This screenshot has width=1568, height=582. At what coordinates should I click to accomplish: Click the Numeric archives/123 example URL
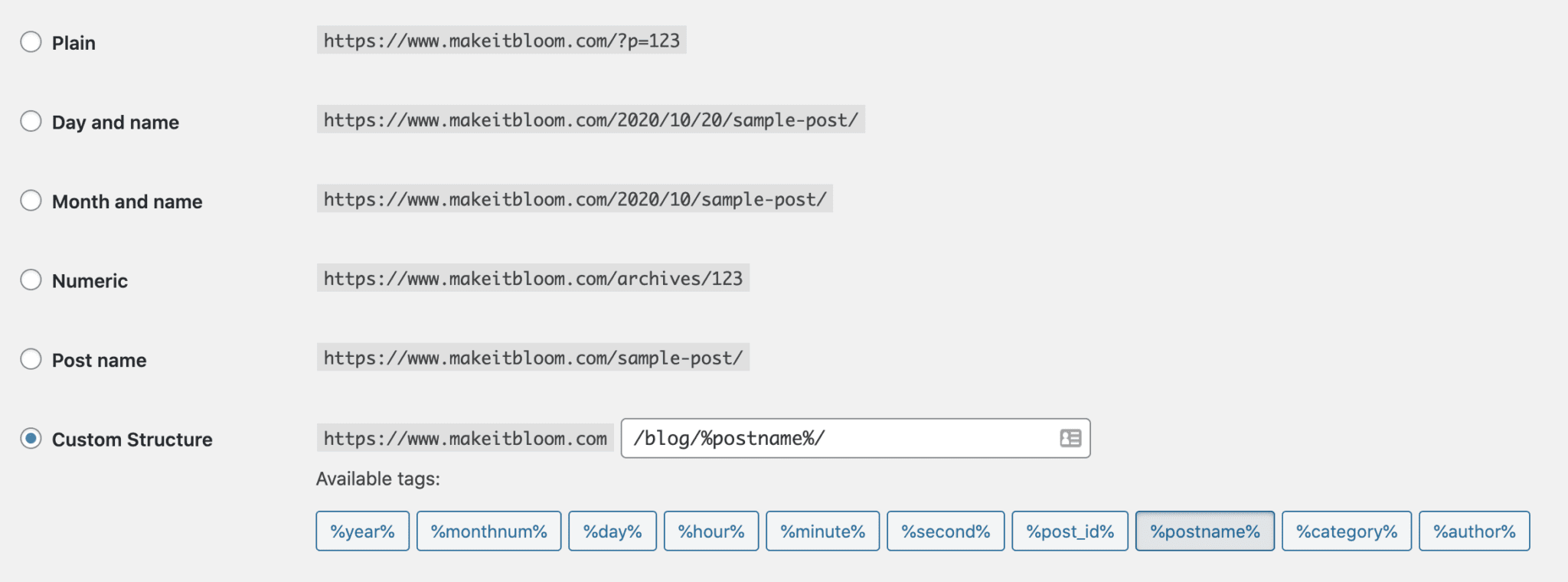pos(533,278)
